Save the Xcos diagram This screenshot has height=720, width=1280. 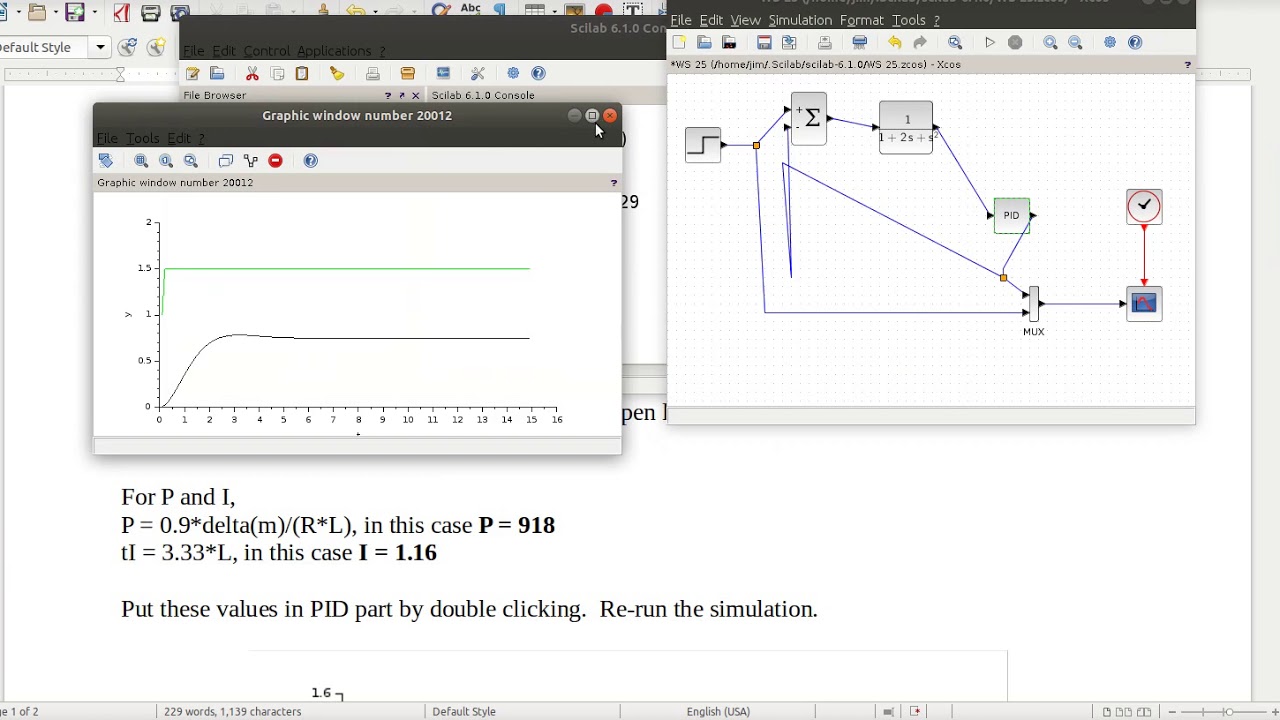tap(764, 43)
